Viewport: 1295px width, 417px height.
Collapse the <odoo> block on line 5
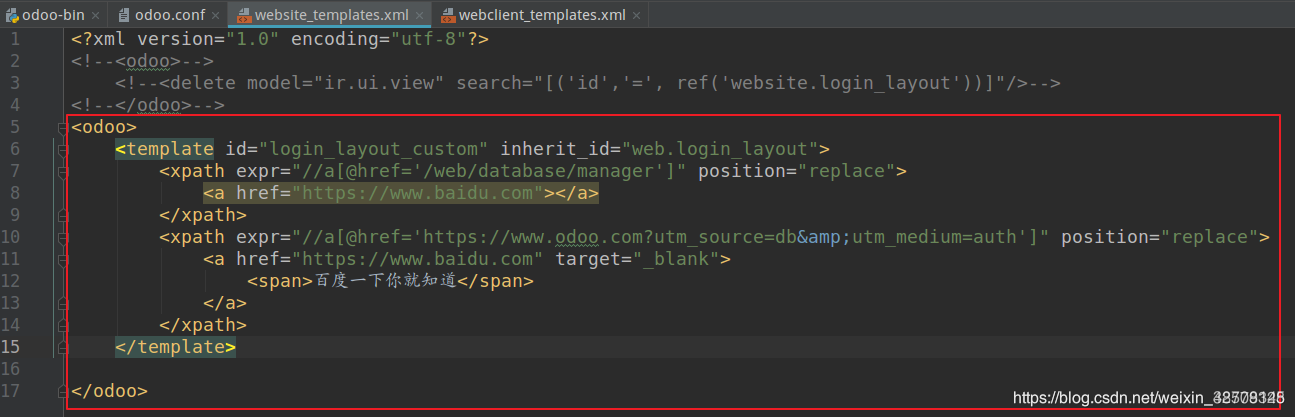[63, 127]
